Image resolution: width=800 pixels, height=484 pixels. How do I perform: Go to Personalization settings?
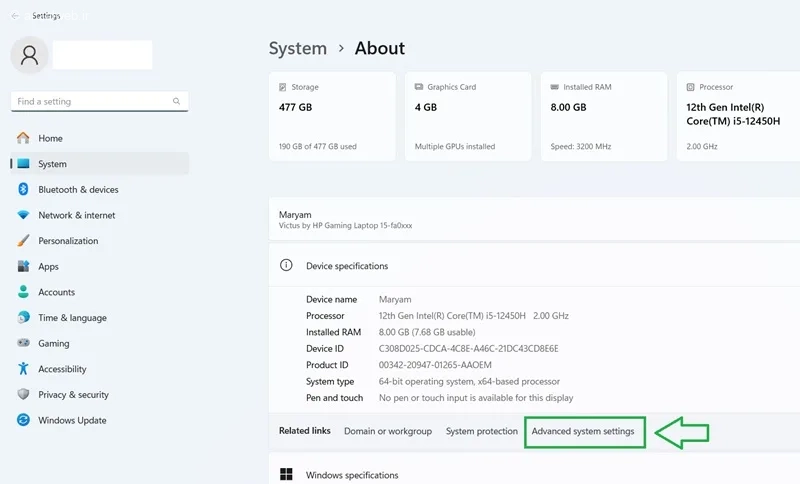pyautogui.click(x=99, y=241)
